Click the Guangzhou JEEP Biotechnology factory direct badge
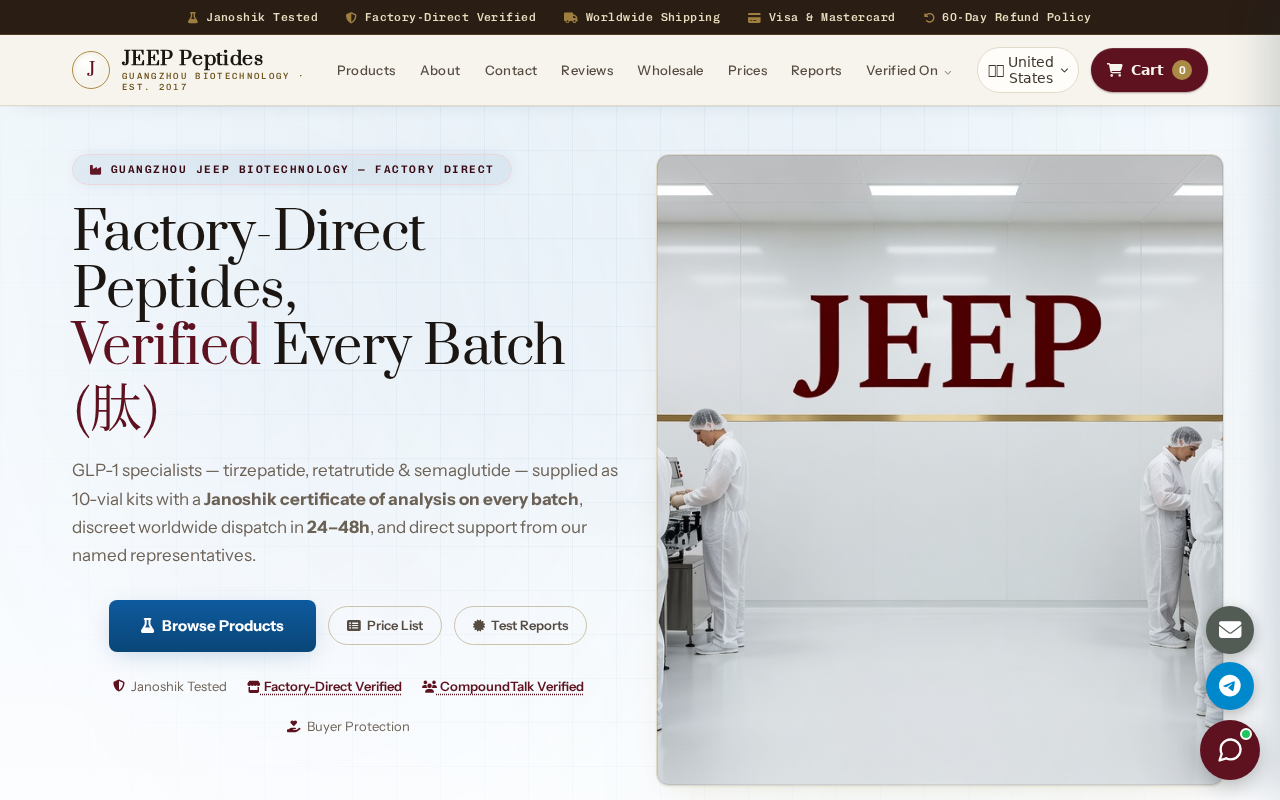This screenshot has height=800, width=1280. coord(292,169)
